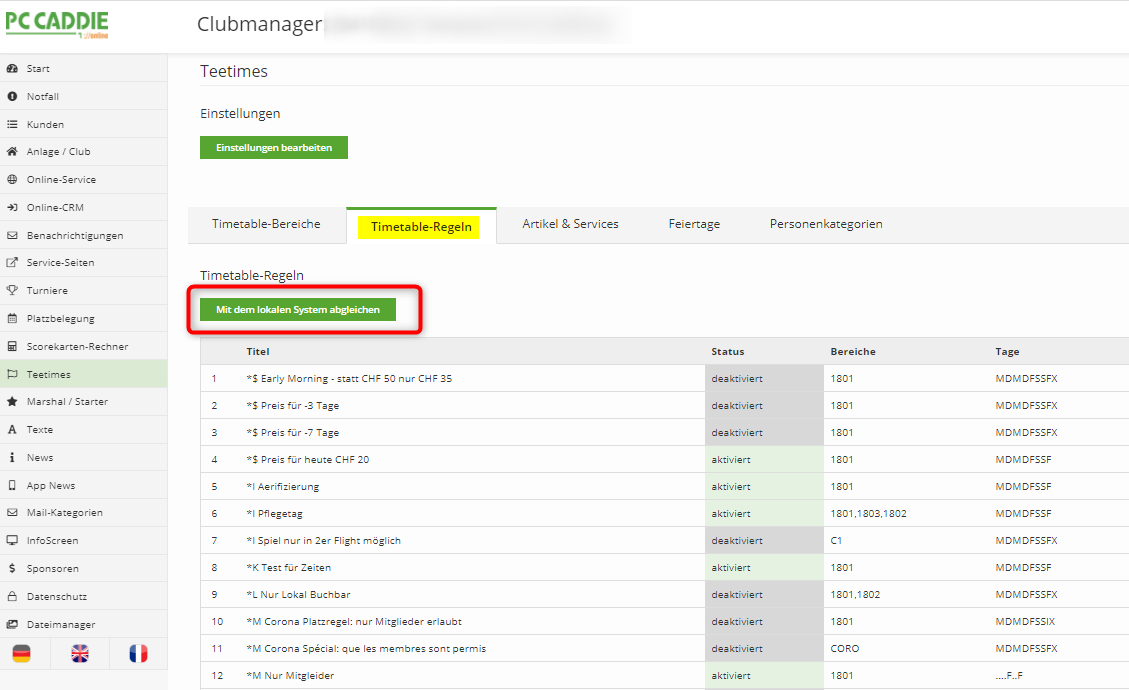The height and width of the screenshot is (690, 1129).
Task: Click the Sponsoren dollar icon
Action: pos(12,568)
